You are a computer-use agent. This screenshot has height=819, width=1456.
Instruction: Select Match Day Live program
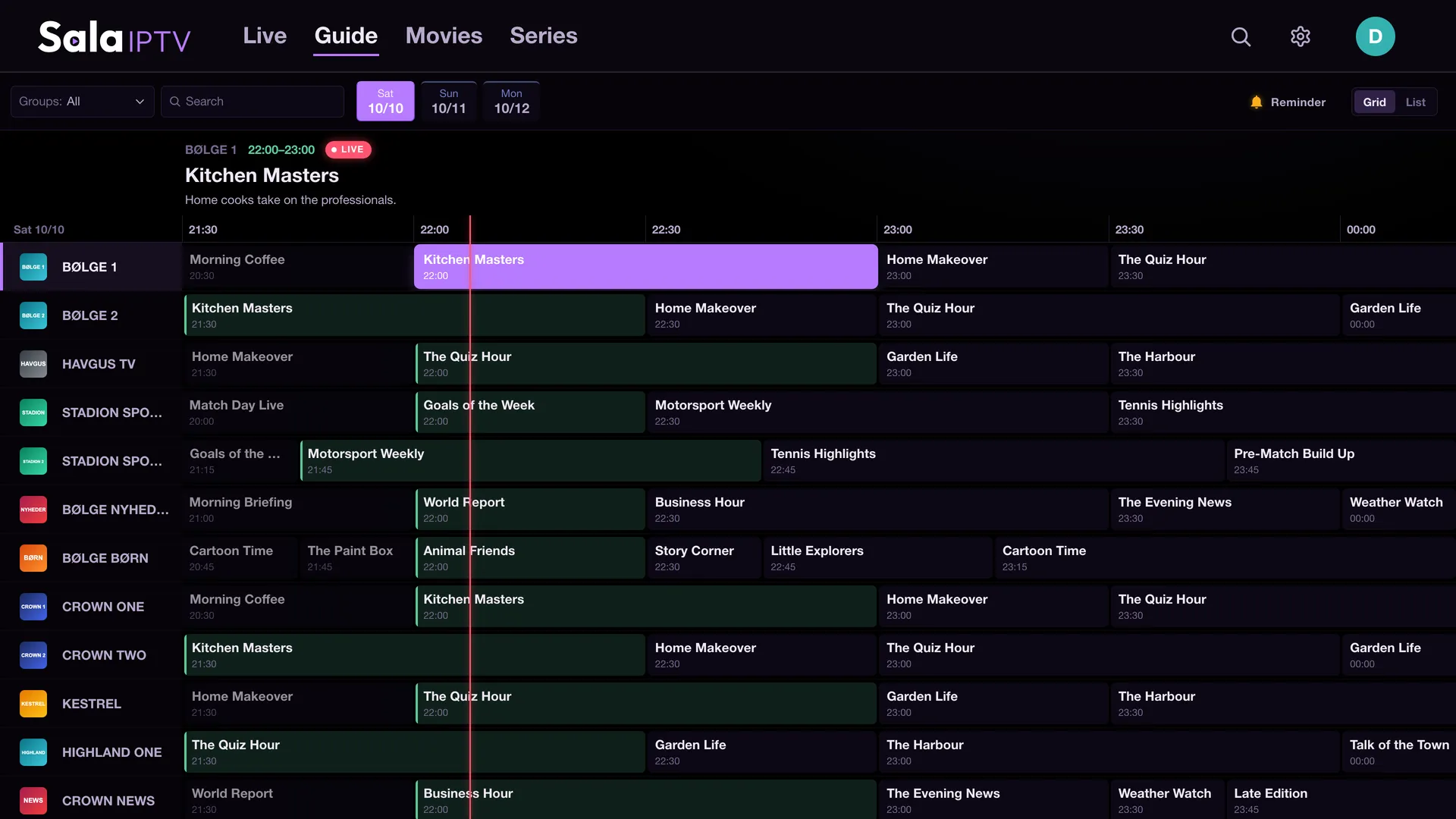(x=298, y=413)
